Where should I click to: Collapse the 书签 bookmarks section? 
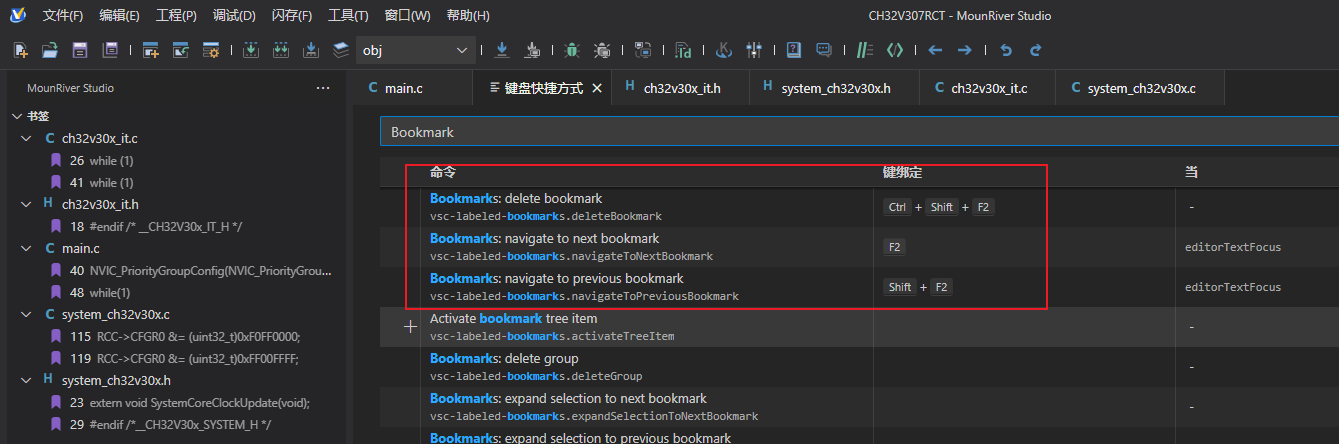[x=17, y=116]
